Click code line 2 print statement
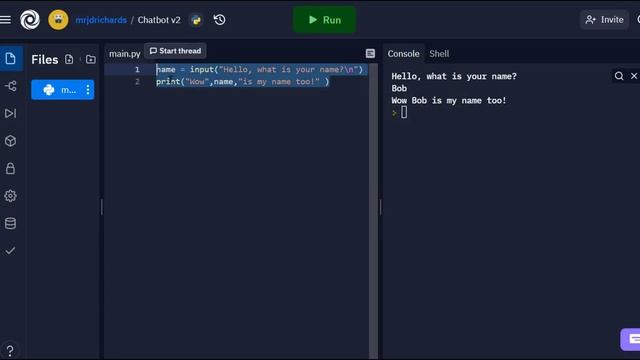Image resolution: width=640 pixels, height=360 pixels. pyautogui.click(x=242, y=82)
